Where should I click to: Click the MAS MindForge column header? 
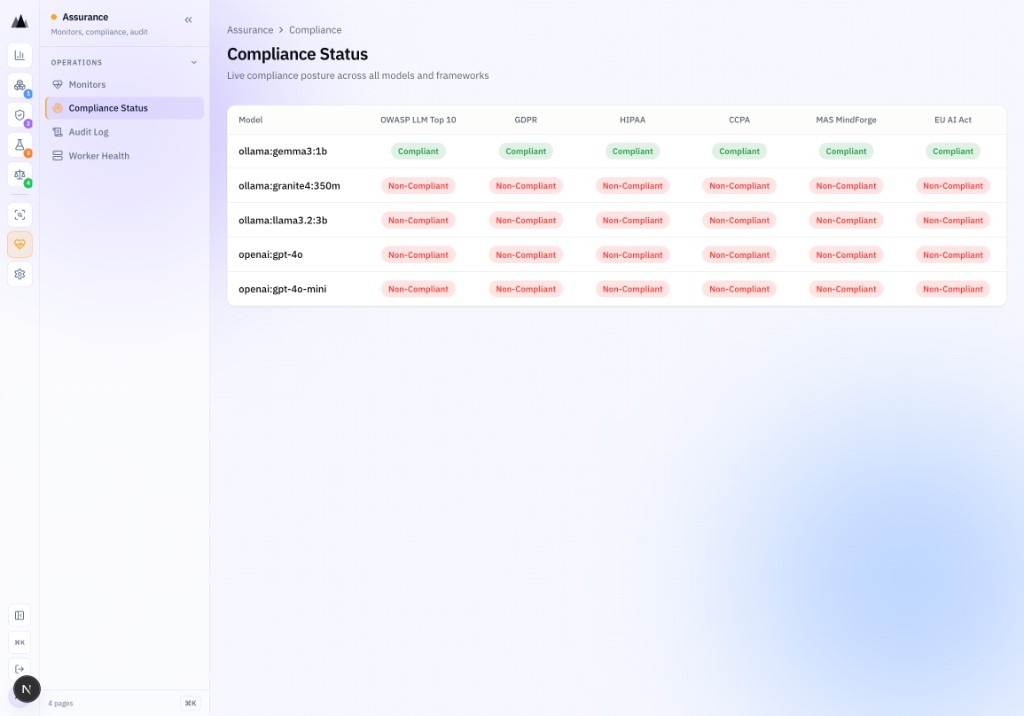[846, 120]
